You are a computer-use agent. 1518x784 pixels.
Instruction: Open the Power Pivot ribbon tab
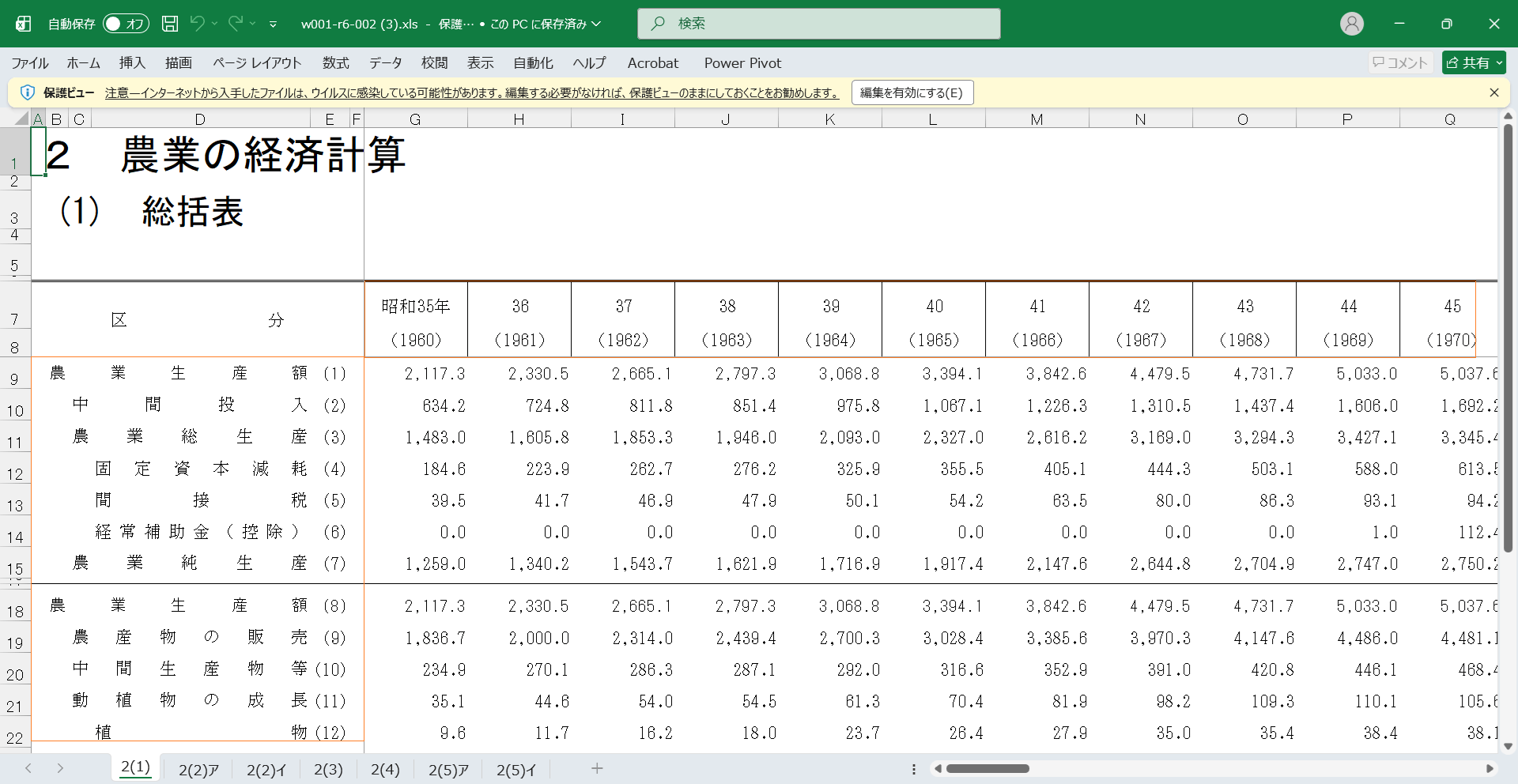742,63
